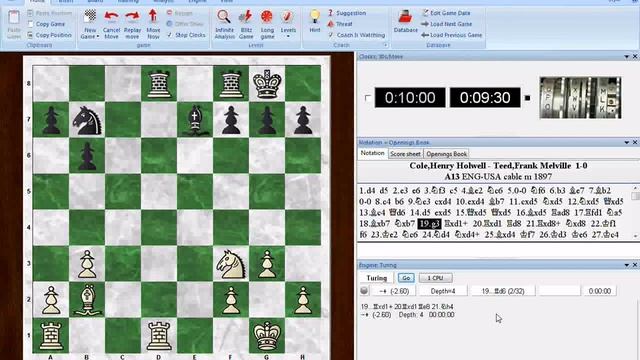The image size is (640, 360).
Task: Click the Move Now up-arrow icon
Action: point(153,16)
